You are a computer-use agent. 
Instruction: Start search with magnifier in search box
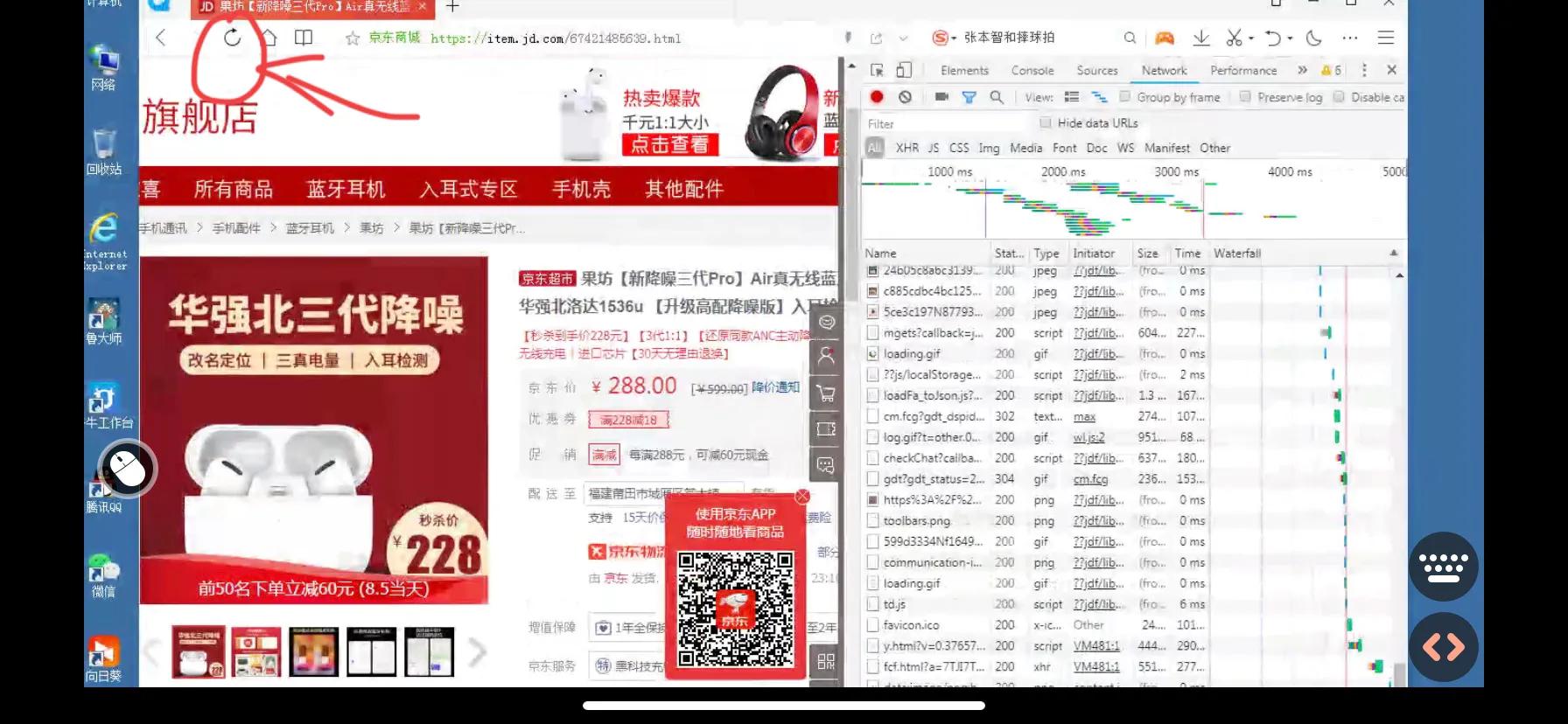click(1130, 38)
